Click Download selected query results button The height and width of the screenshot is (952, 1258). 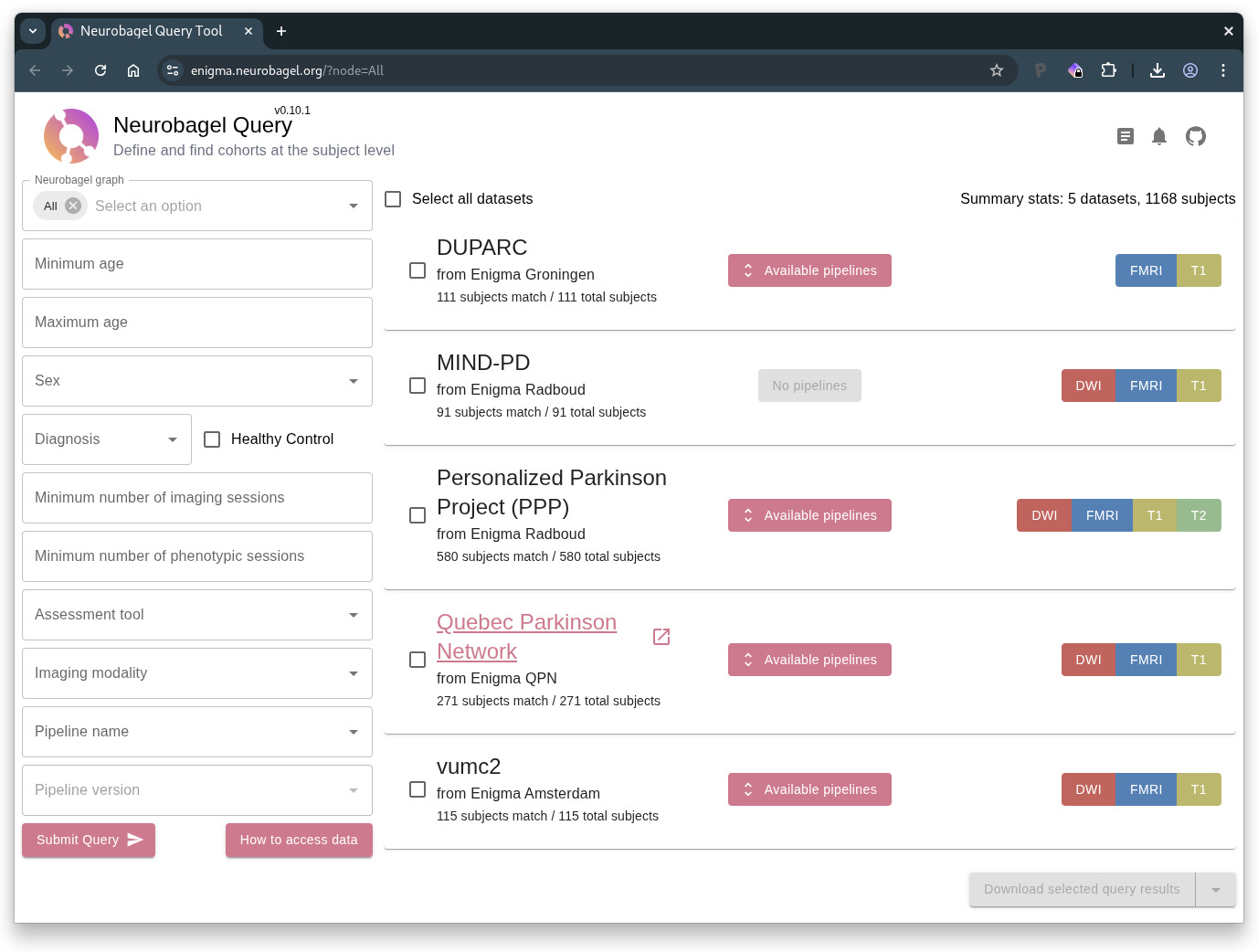click(x=1082, y=889)
